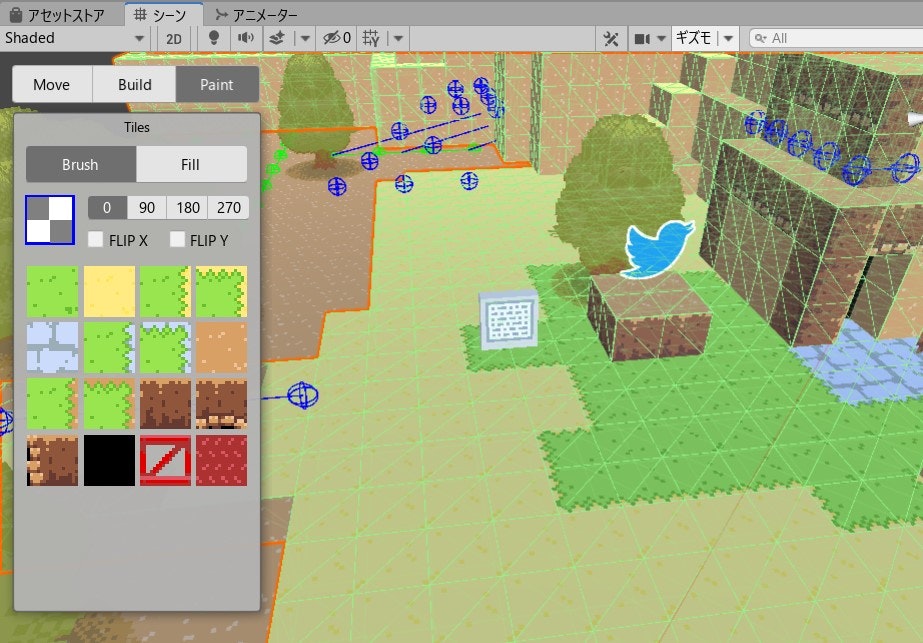Click the checkerboard tile preview
The height and width of the screenshot is (643, 923).
[x=50, y=220]
